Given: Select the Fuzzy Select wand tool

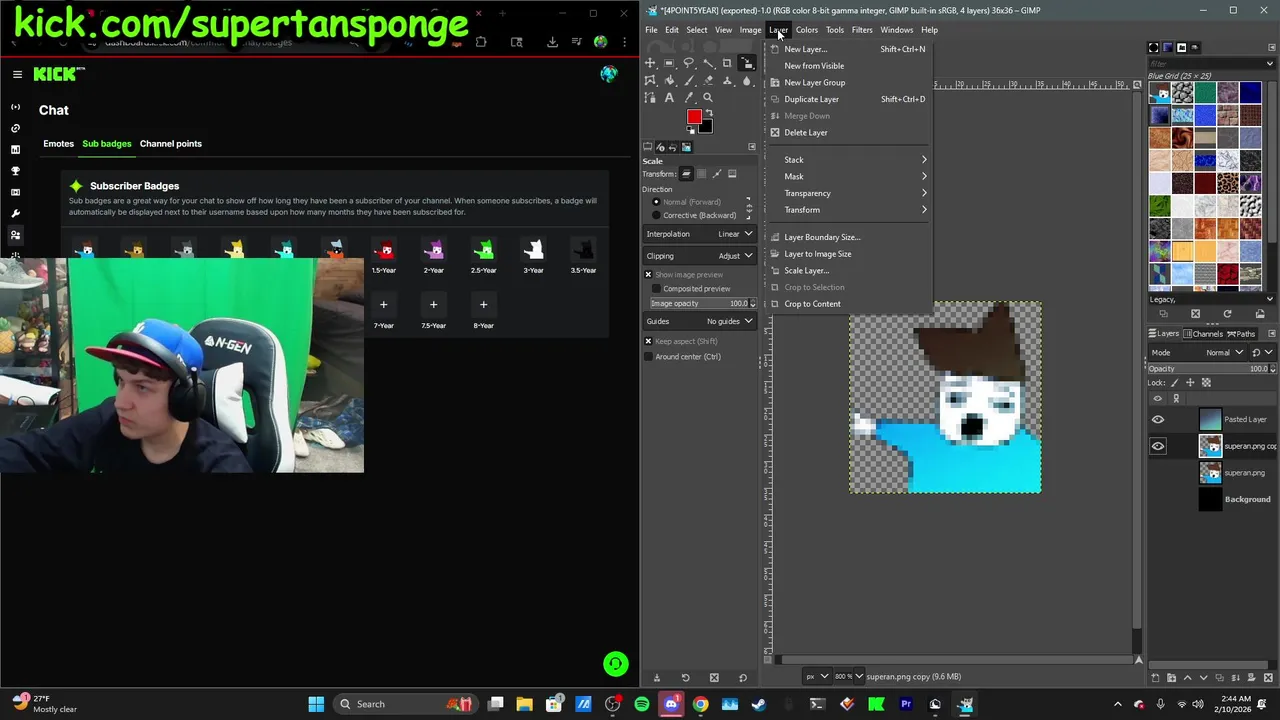Looking at the screenshot, I should click(x=708, y=63).
